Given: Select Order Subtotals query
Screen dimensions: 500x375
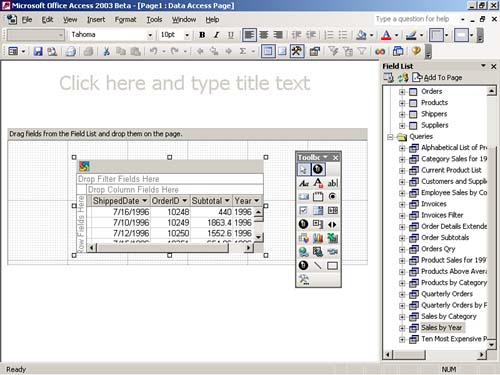Looking at the screenshot, I should [x=445, y=238].
